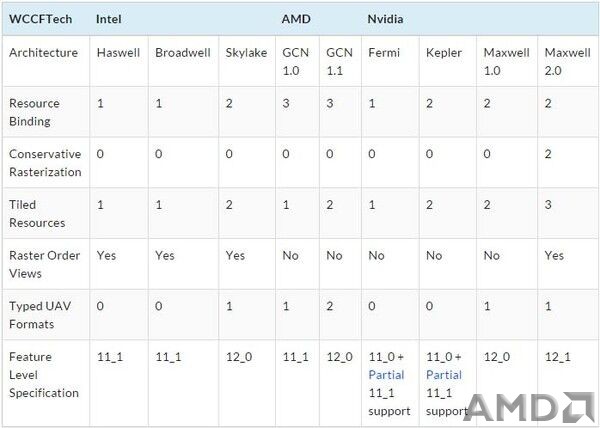The width and height of the screenshot is (600, 428).
Task: Select the Typed UAV Formats row label
Action: (40, 315)
